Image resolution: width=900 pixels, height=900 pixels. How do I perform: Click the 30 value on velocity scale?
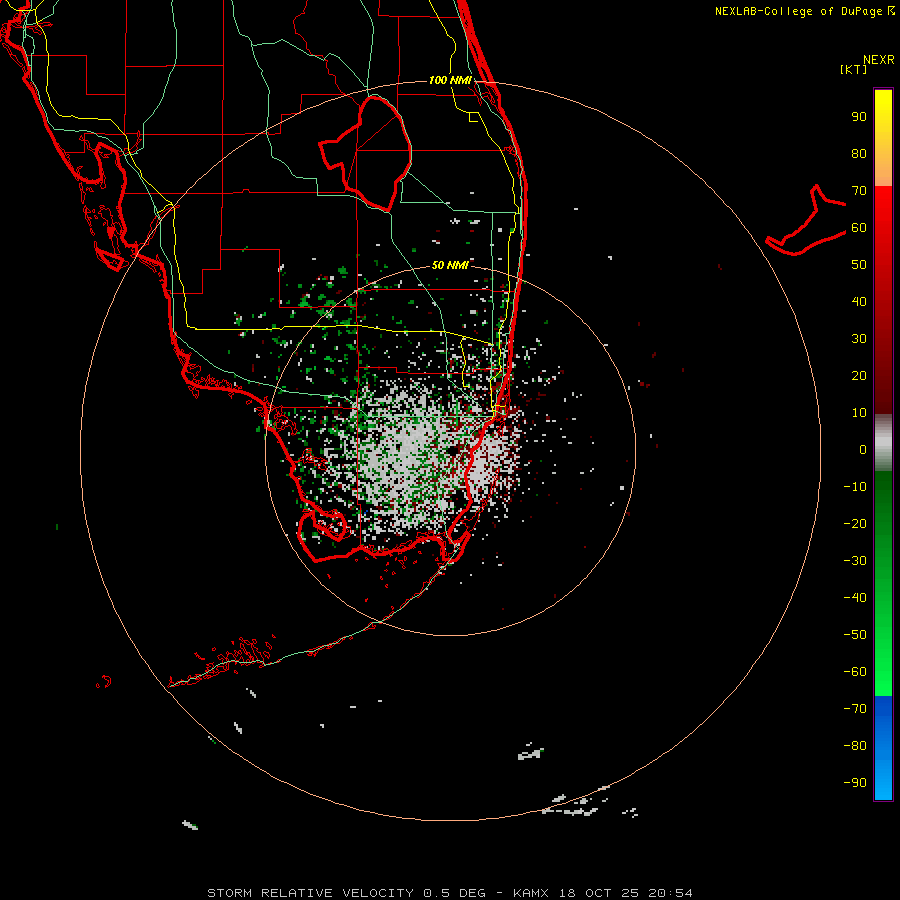tap(859, 339)
